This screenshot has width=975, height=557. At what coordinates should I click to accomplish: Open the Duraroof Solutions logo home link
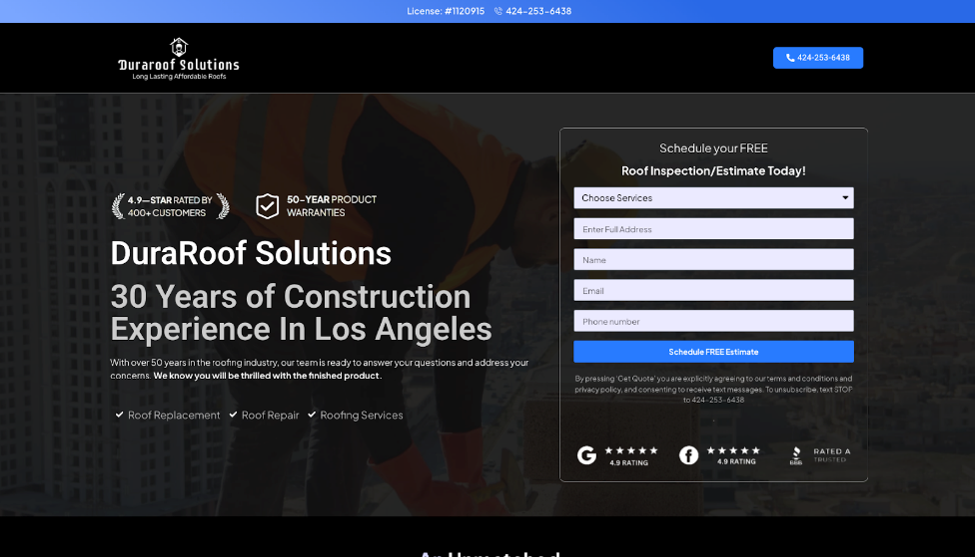178,59
